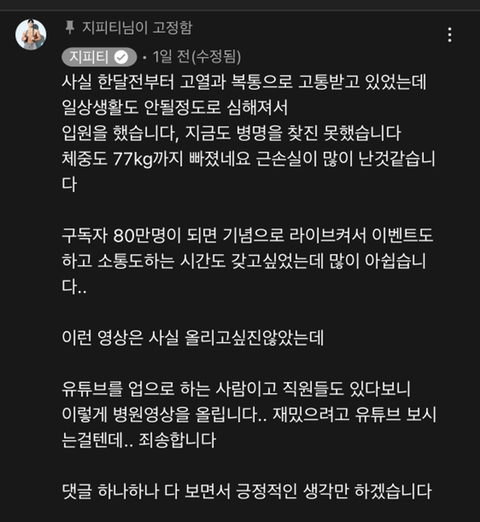The image size is (480, 522).
Task: Click the line '이런 영상은 사실 올리고싶진않았는데'
Action: click(193, 338)
